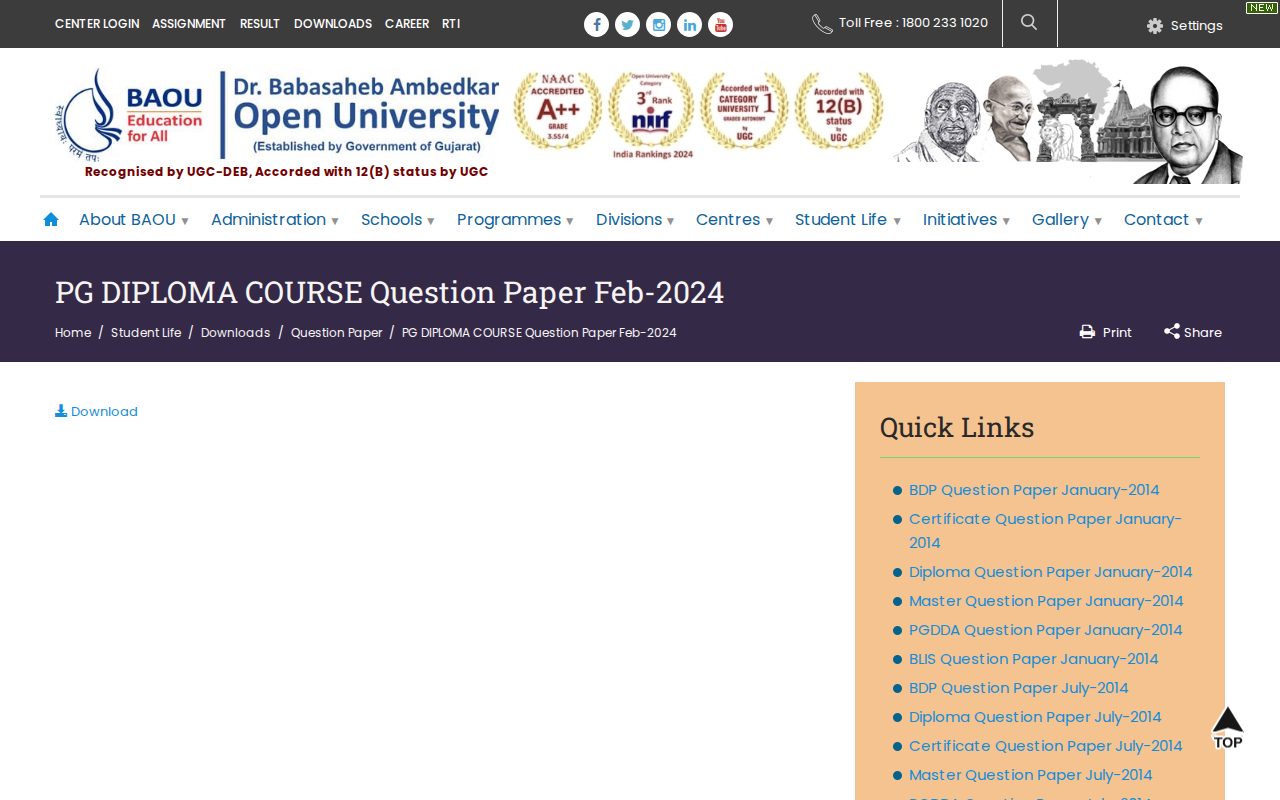
Task: Open CENTER LOGIN in top bar
Action: pyautogui.click(x=97, y=24)
